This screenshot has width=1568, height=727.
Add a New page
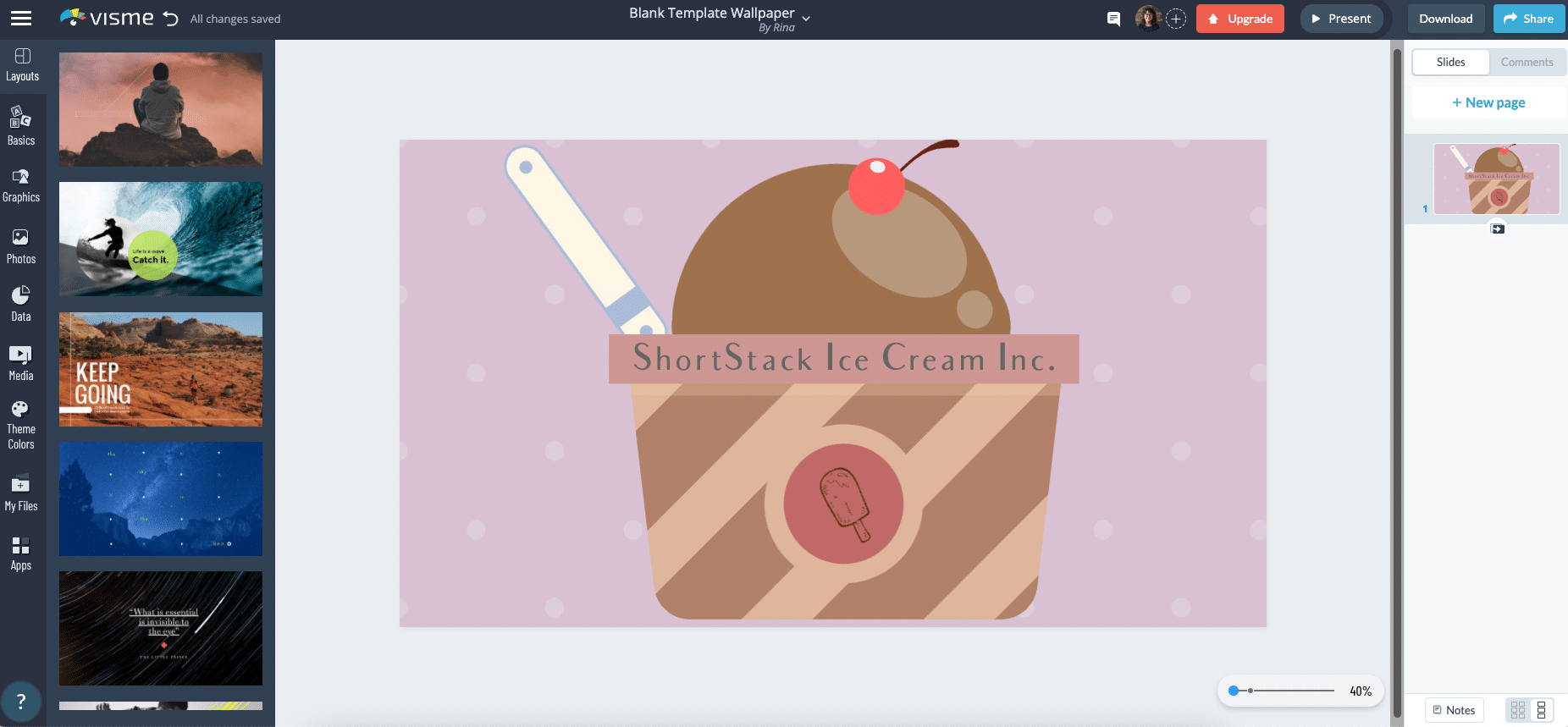tap(1488, 102)
